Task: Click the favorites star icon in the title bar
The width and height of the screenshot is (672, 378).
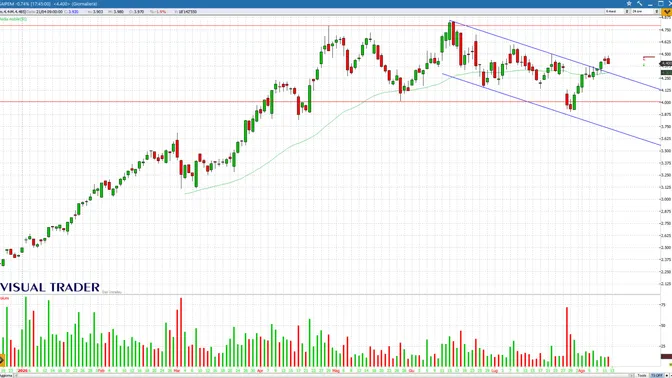Action: click(x=629, y=3)
